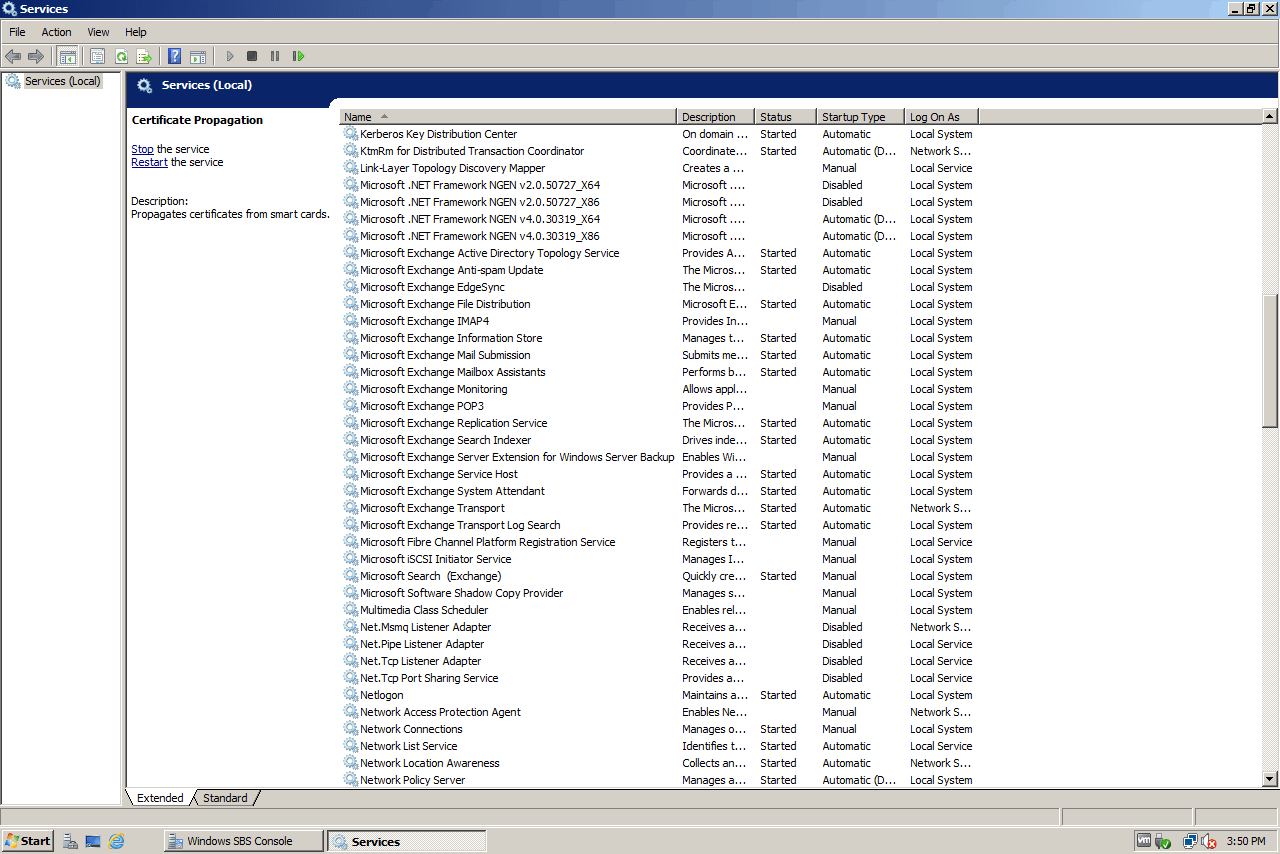
Task: Click the scrollbar down arrow
Action: click(1270, 779)
